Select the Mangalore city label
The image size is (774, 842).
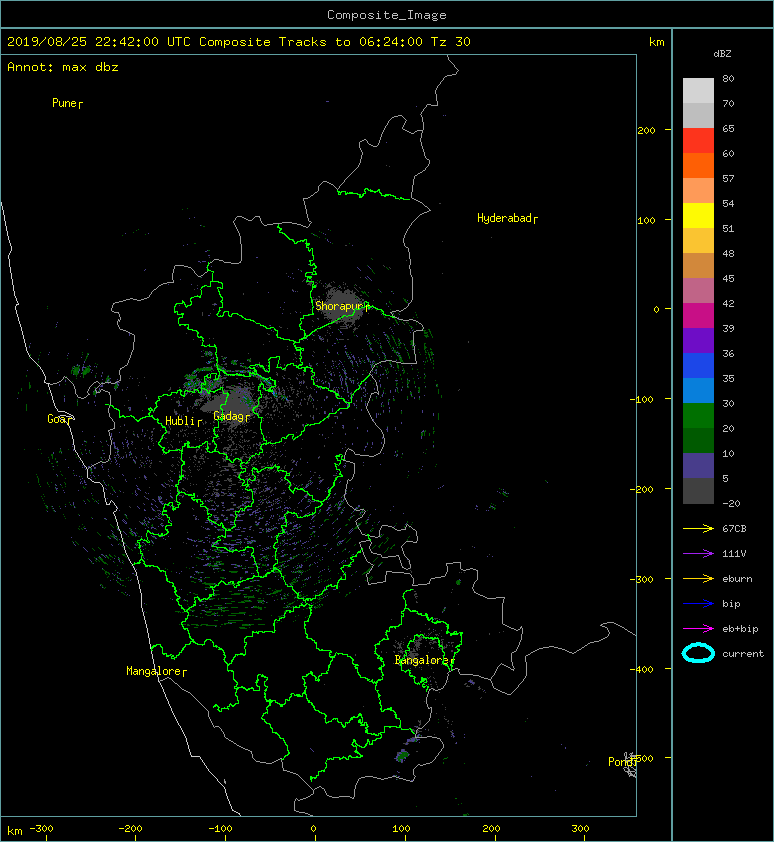[154, 671]
